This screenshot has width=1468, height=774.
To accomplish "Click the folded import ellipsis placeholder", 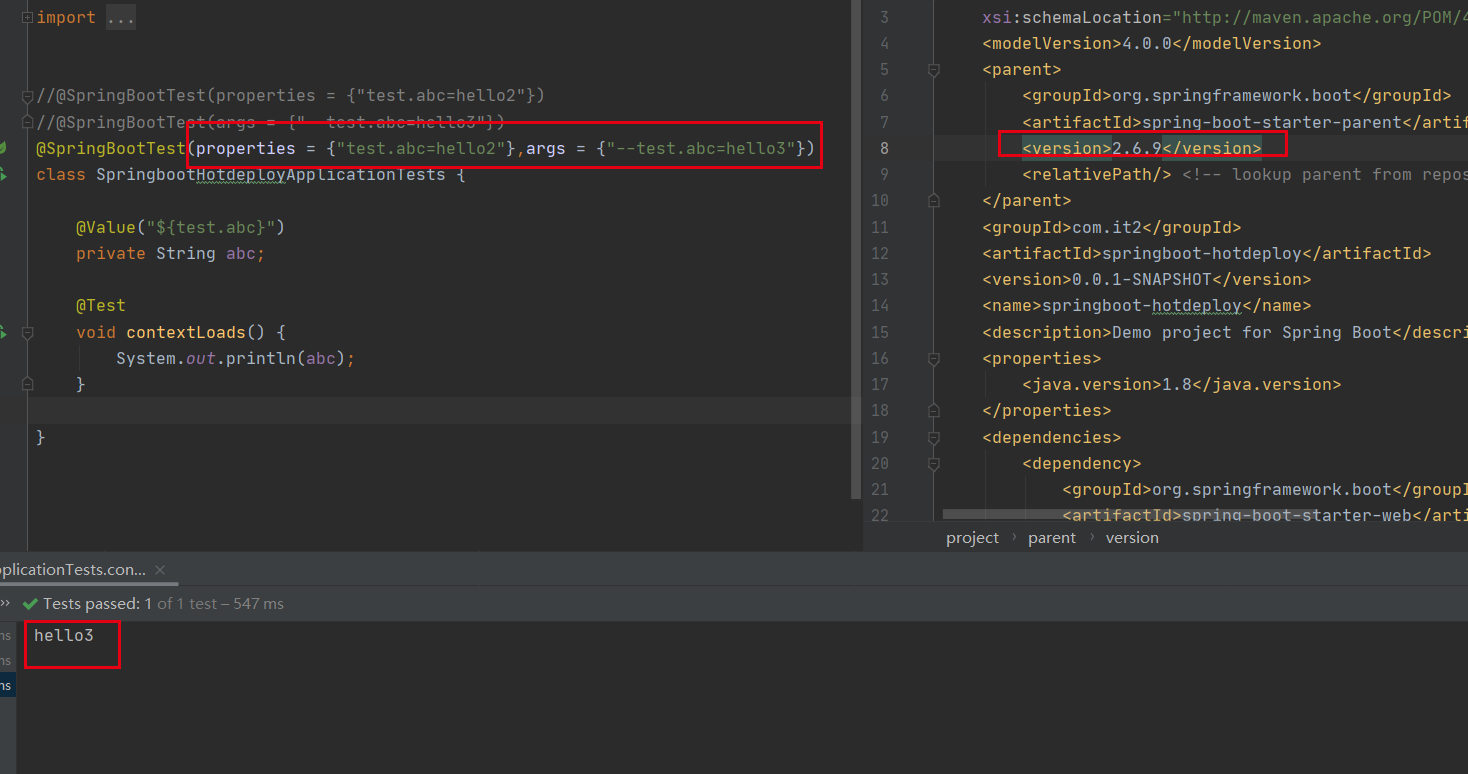I will coord(120,18).
